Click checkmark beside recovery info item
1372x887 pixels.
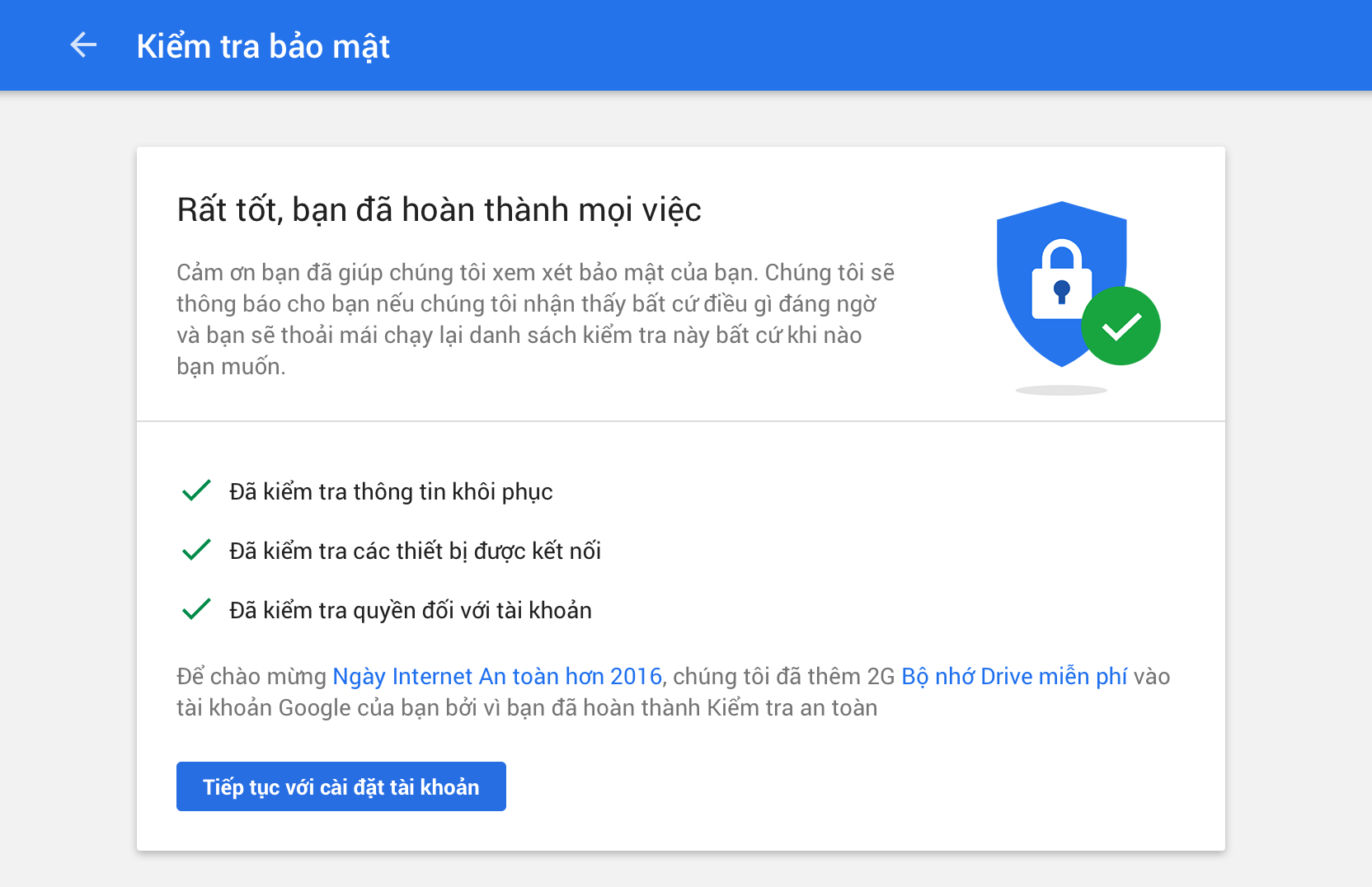tap(196, 490)
